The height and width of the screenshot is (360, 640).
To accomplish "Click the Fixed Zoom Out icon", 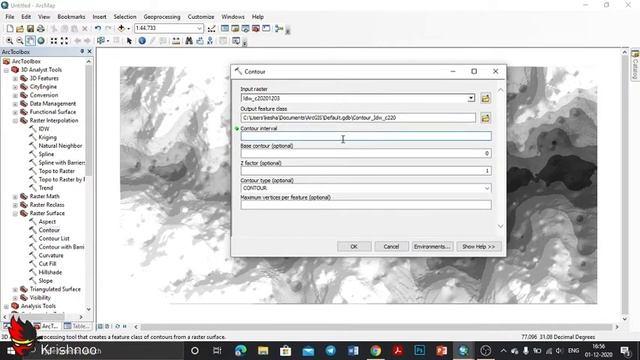I will (64, 41).
